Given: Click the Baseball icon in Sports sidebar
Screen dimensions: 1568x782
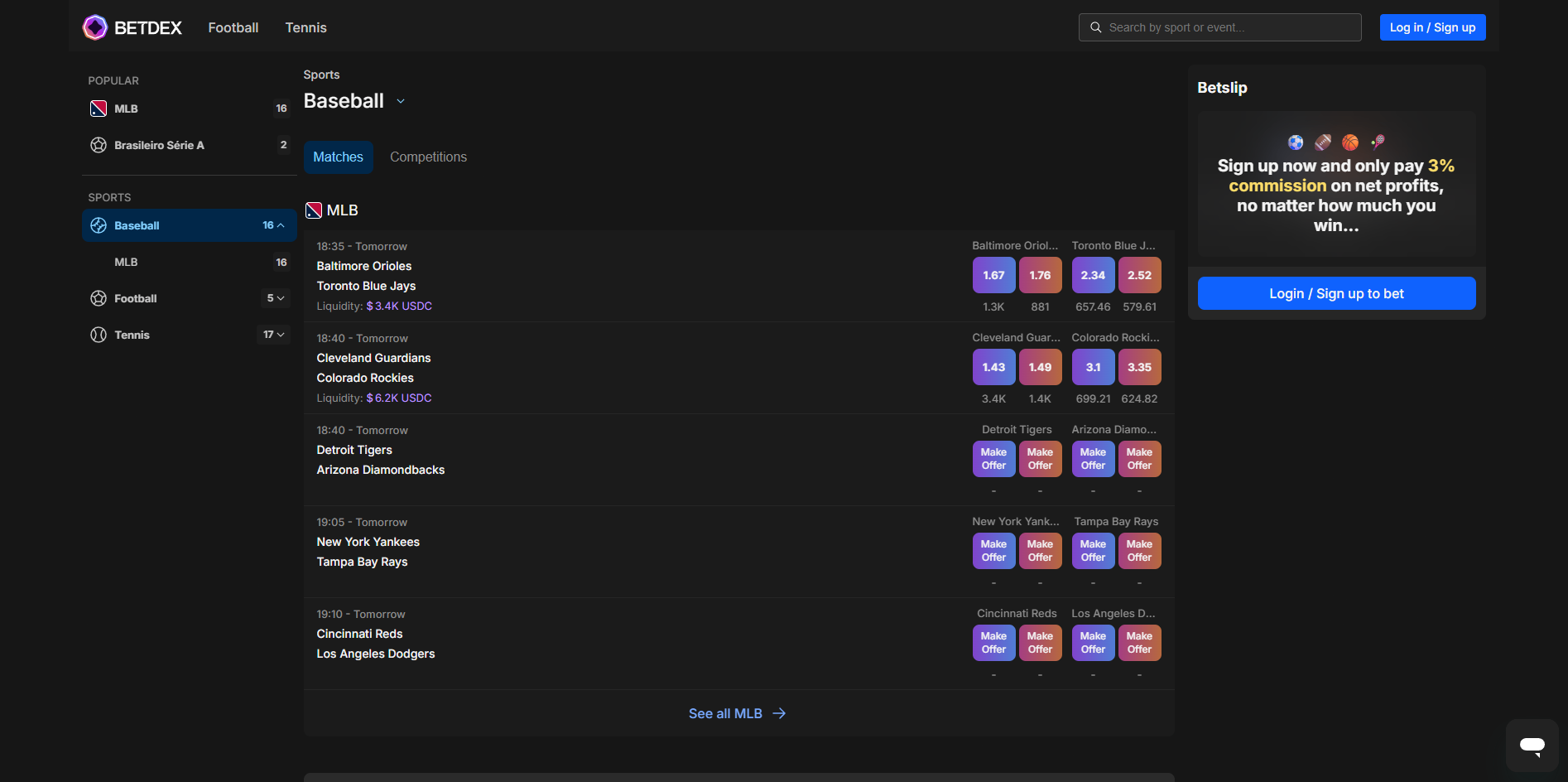Looking at the screenshot, I should 99,225.
